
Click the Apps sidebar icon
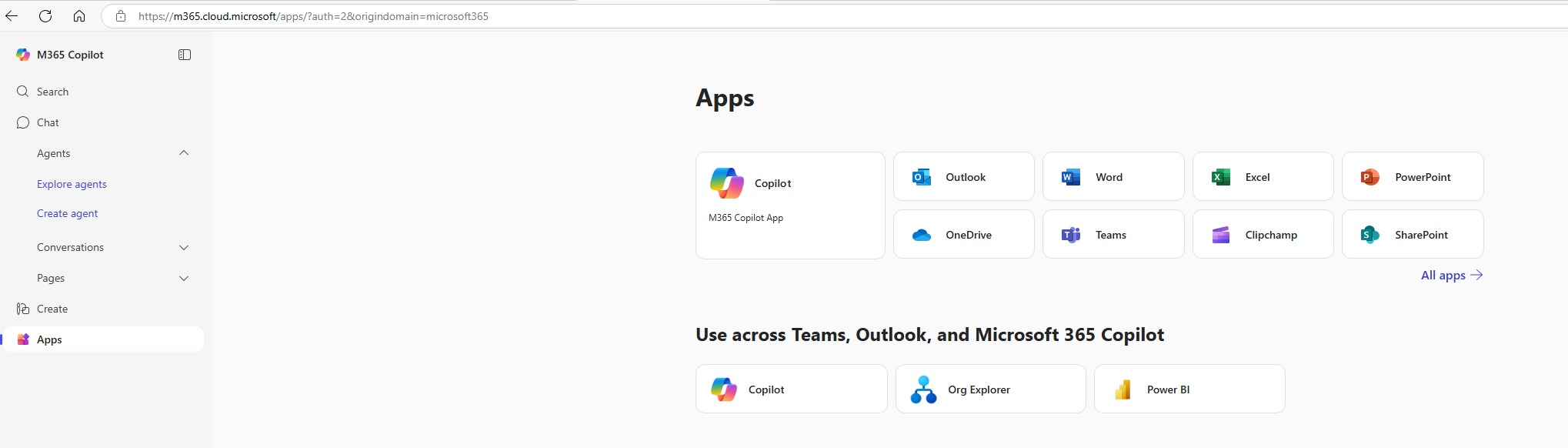point(23,339)
